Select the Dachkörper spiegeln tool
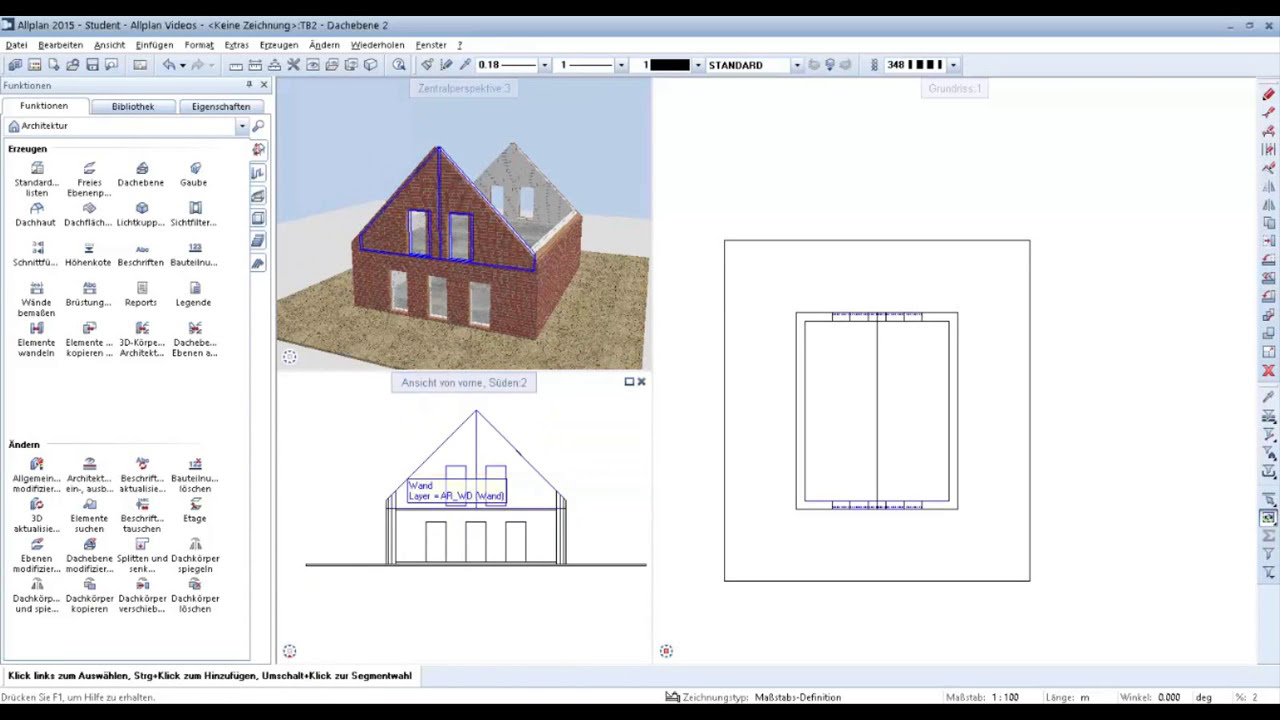Image resolution: width=1280 pixels, height=720 pixels. pos(195,556)
